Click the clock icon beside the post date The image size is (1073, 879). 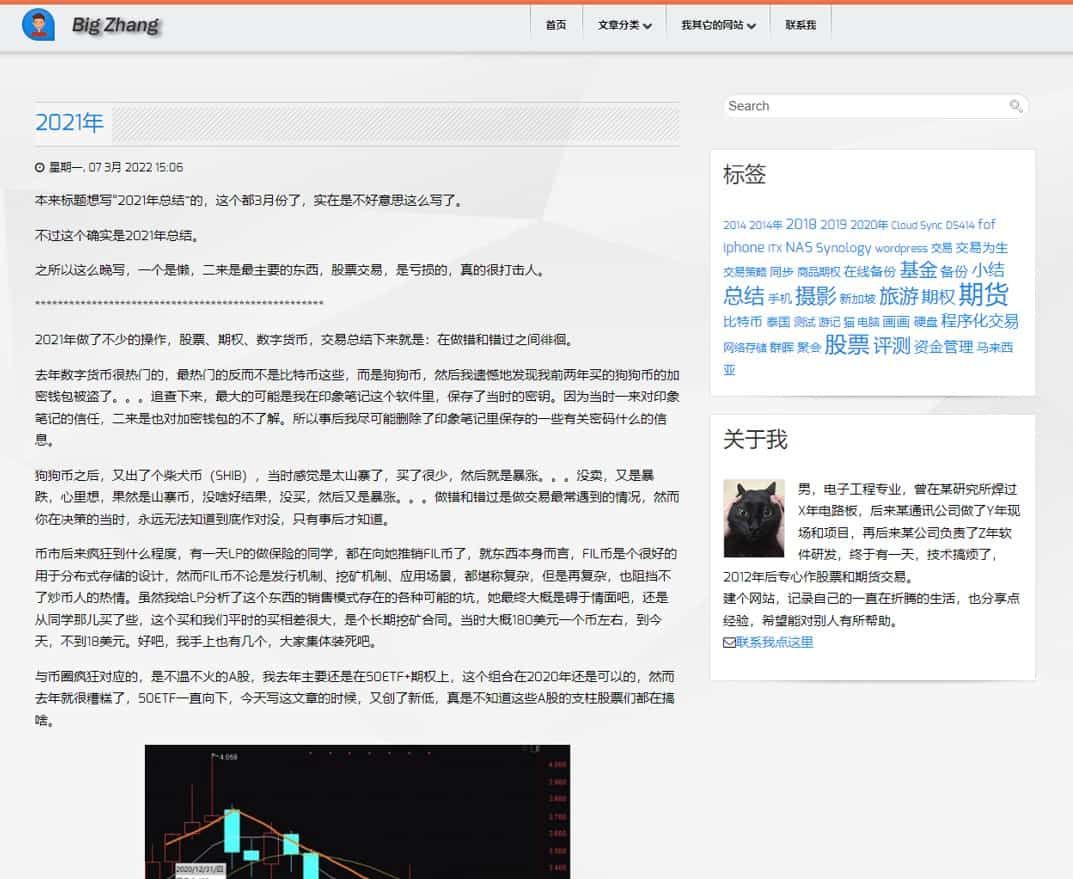(x=40, y=168)
